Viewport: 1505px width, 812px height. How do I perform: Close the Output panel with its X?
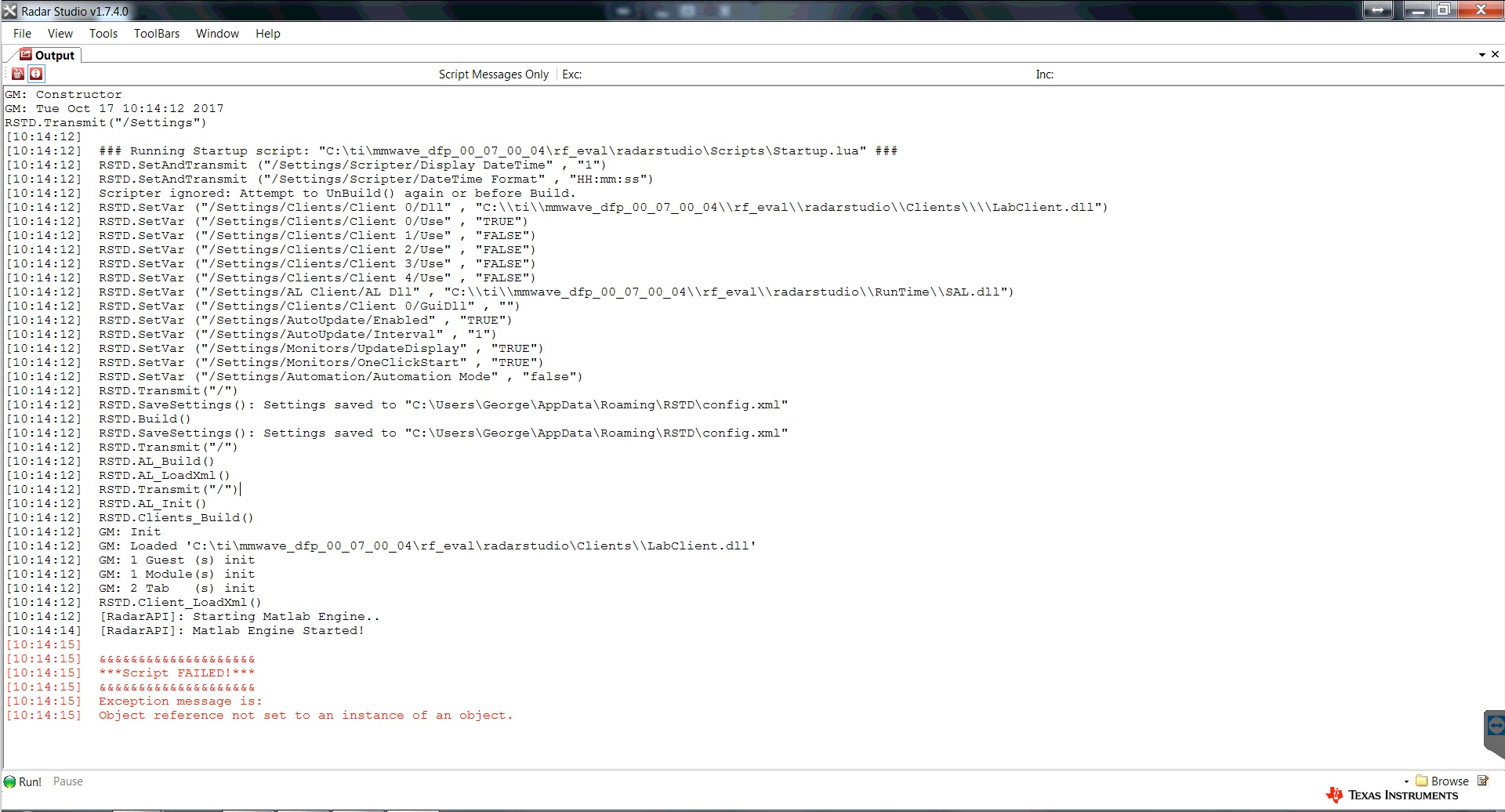click(x=1495, y=54)
